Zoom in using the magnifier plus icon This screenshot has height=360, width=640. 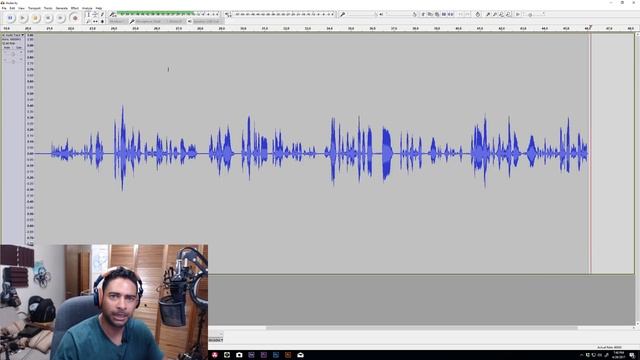(488, 14)
